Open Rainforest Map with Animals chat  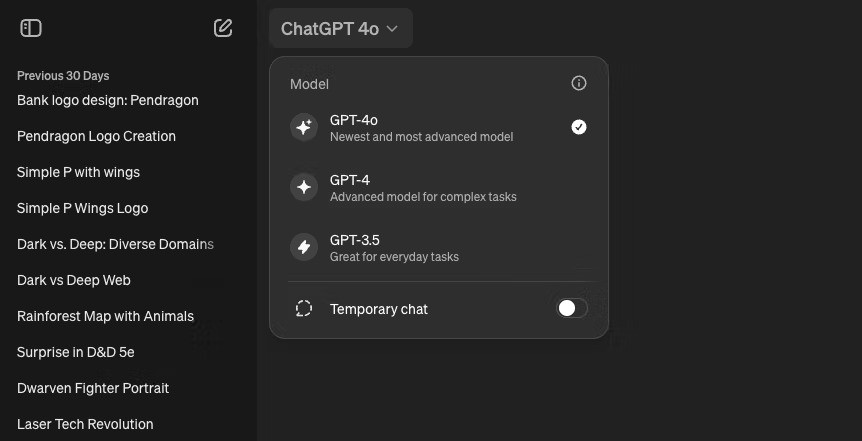point(105,316)
